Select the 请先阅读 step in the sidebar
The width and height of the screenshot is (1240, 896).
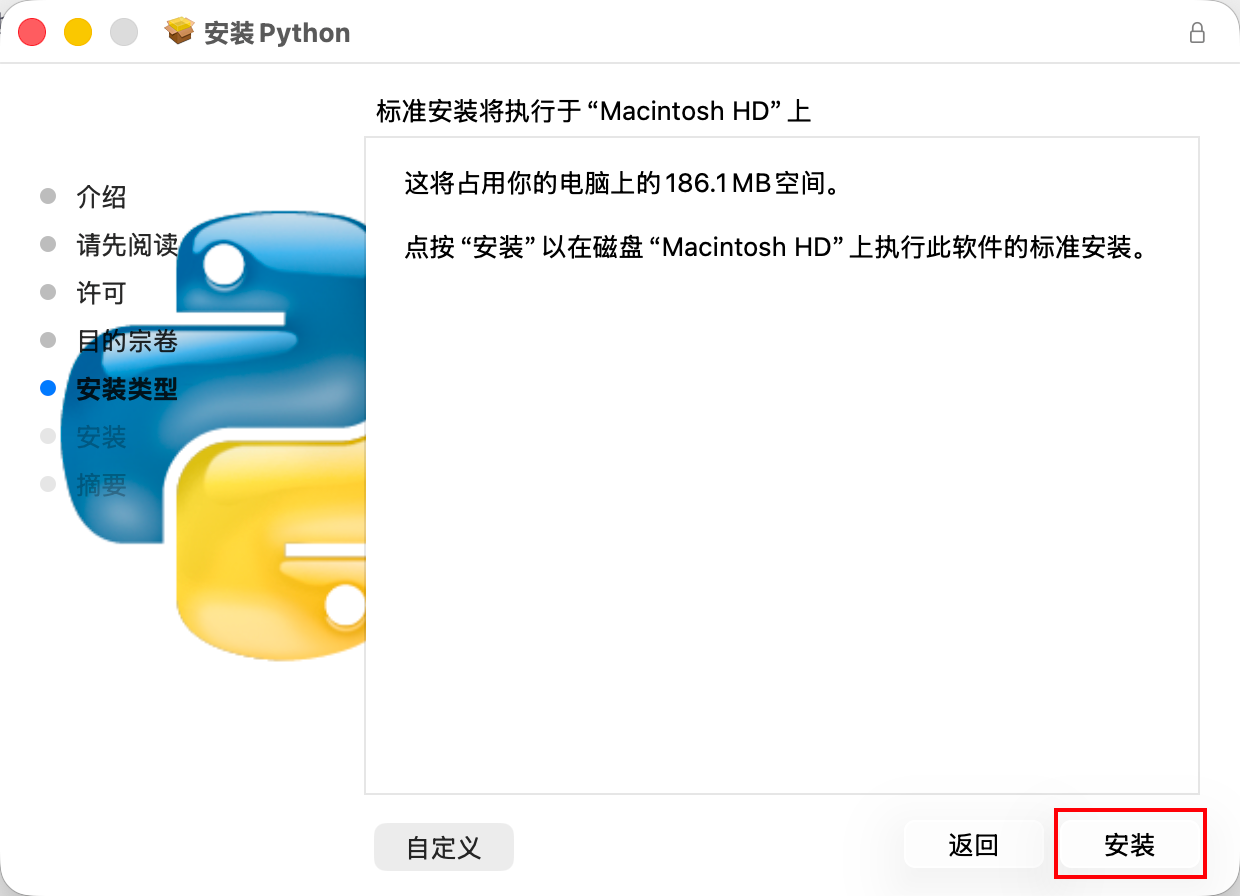(x=128, y=245)
